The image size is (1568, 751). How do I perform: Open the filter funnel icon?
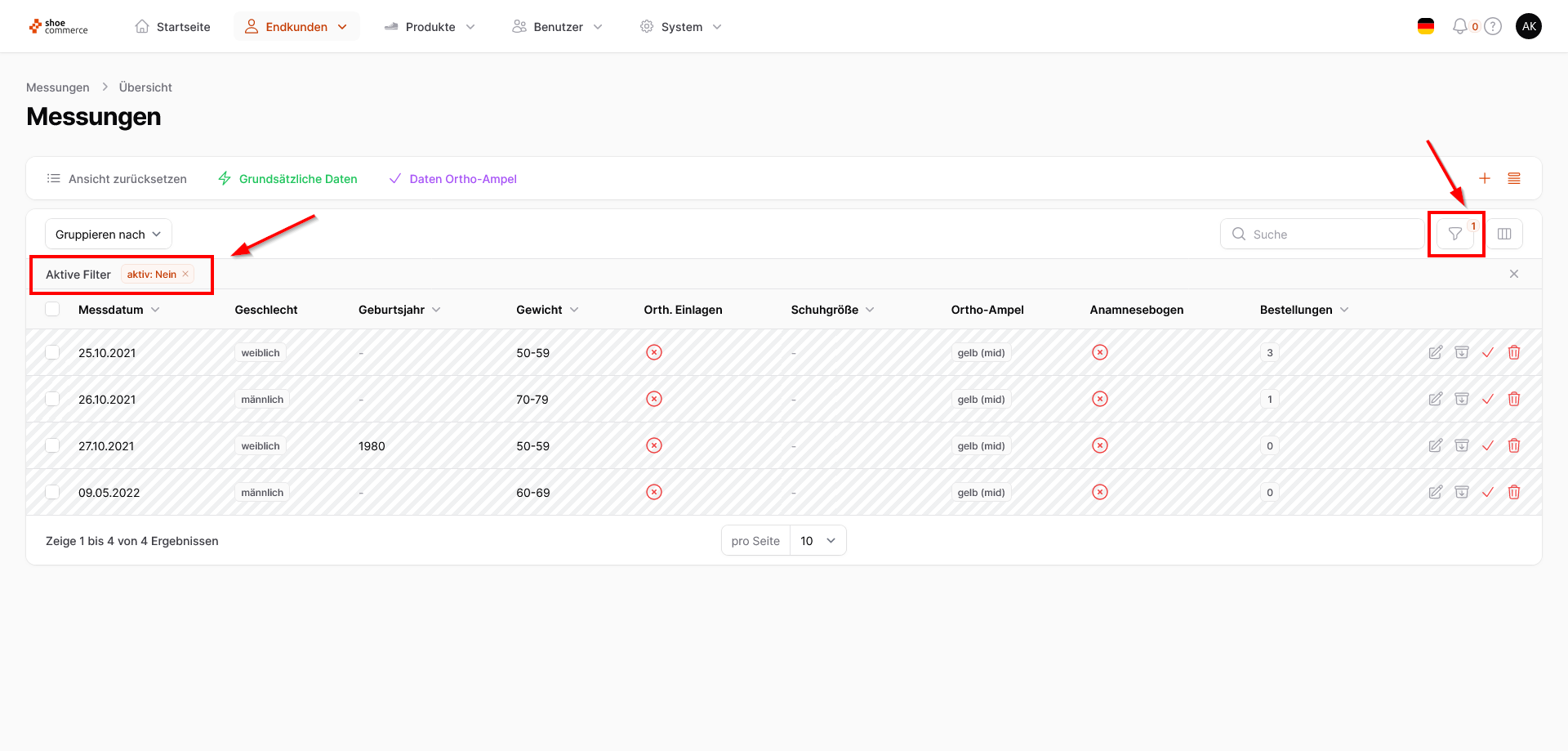(x=1455, y=235)
